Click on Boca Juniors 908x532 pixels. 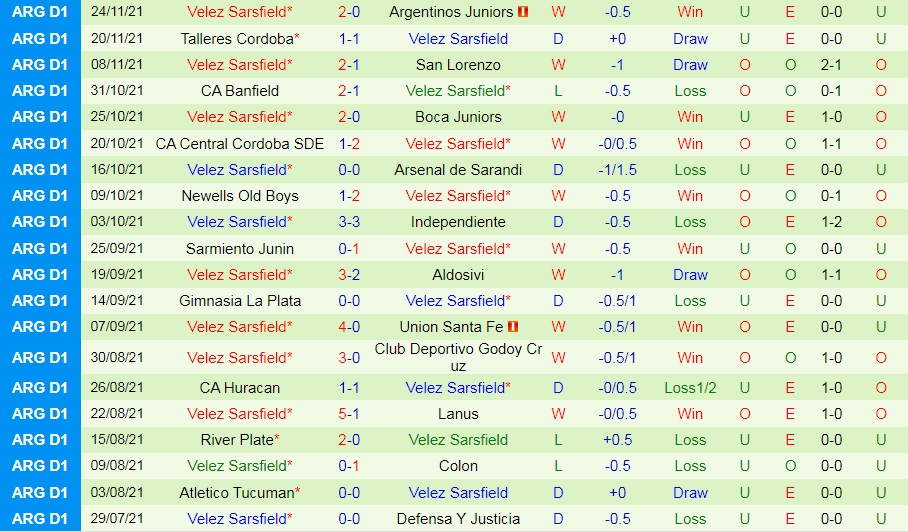[458, 117]
